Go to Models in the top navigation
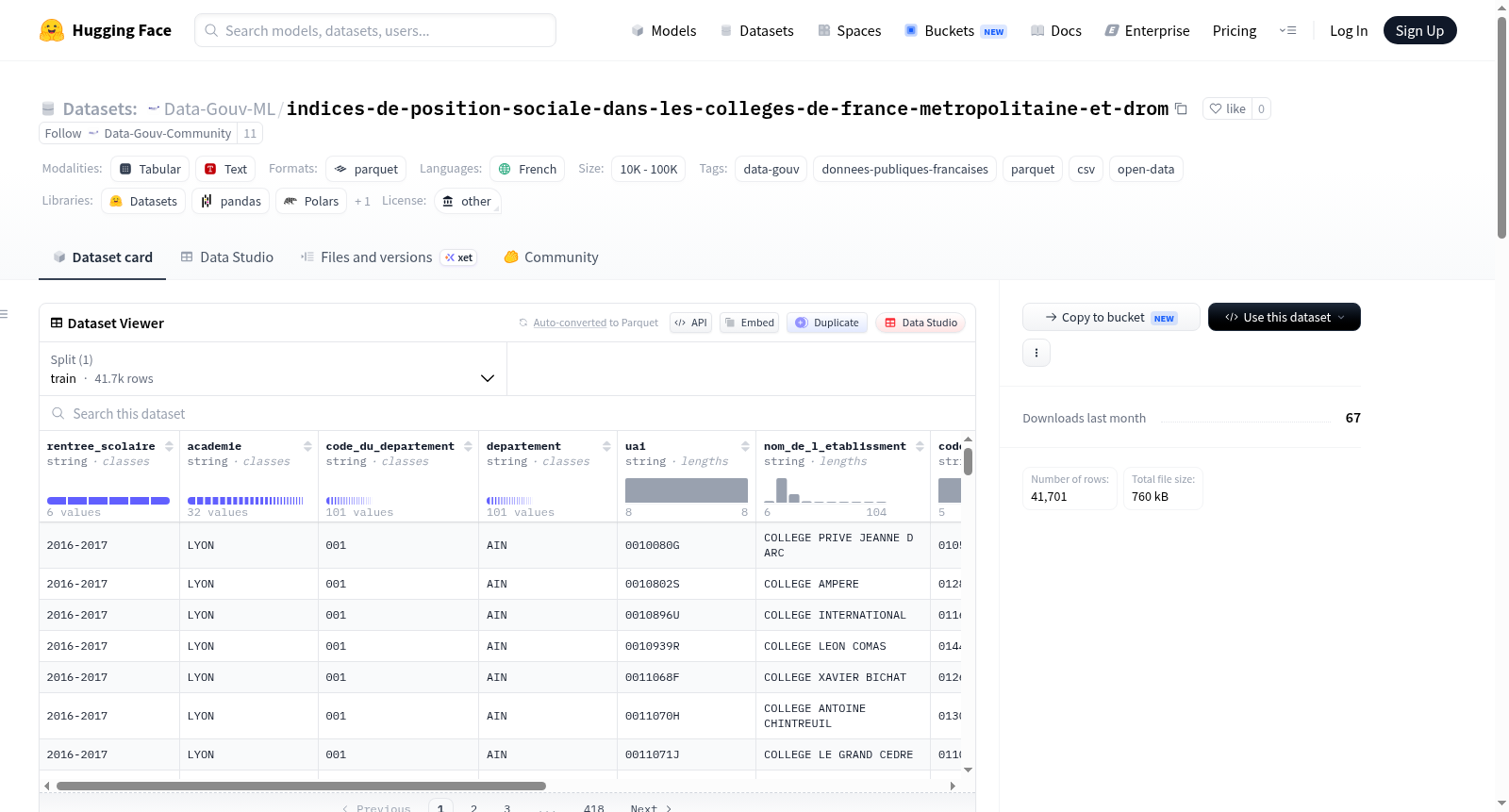This screenshot has width=1509, height=812. tap(664, 30)
